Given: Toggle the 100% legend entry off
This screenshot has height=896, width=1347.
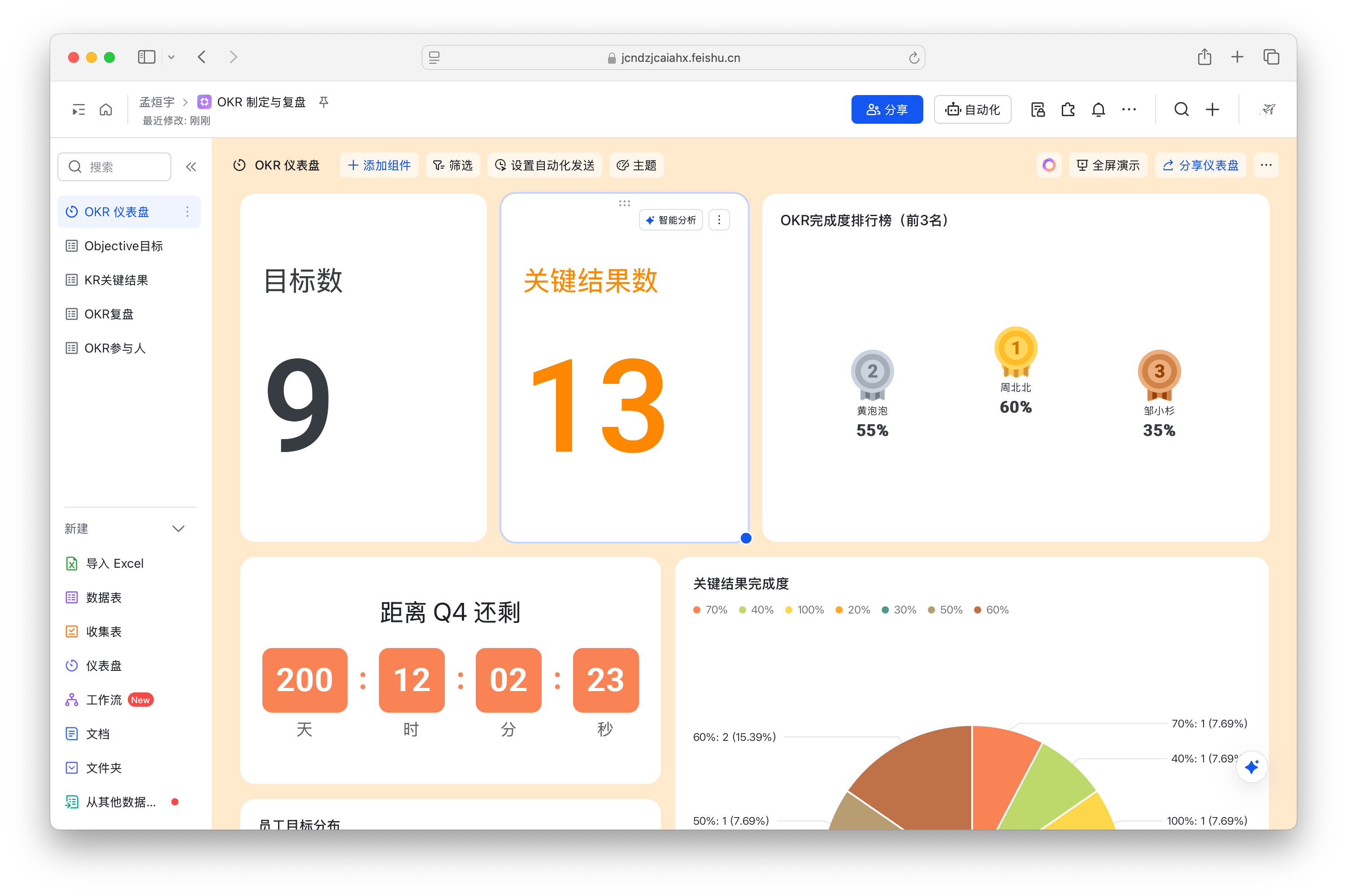Looking at the screenshot, I should pos(804,610).
